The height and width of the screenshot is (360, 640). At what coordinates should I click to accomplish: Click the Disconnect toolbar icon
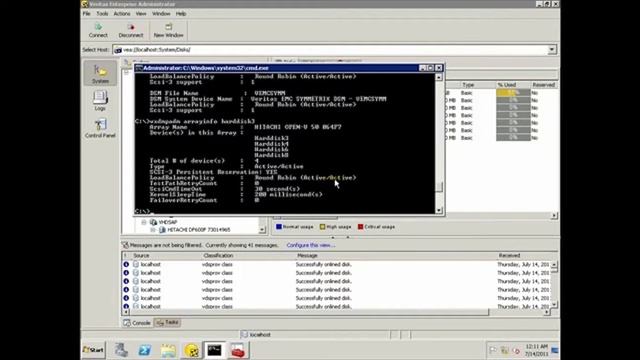tap(131, 27)
